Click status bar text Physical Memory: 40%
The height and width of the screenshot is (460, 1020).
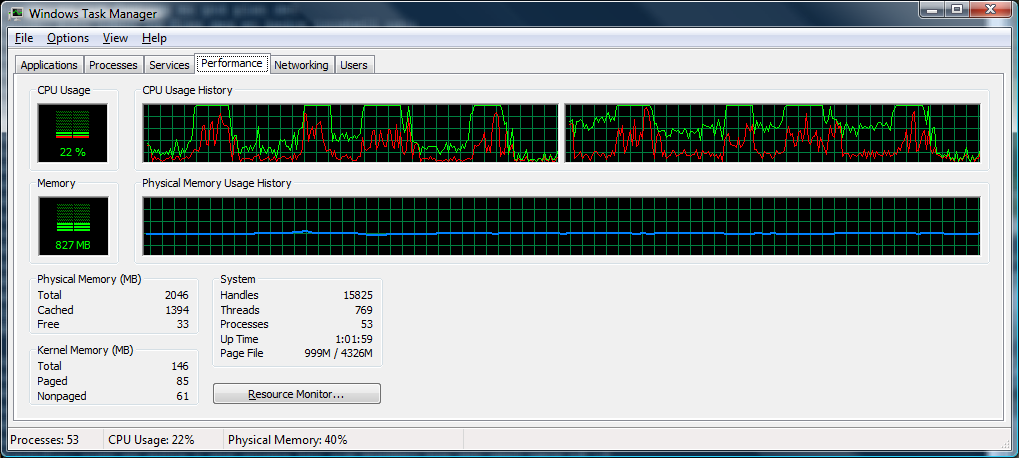pyautogui.click(x=288, y=440)
